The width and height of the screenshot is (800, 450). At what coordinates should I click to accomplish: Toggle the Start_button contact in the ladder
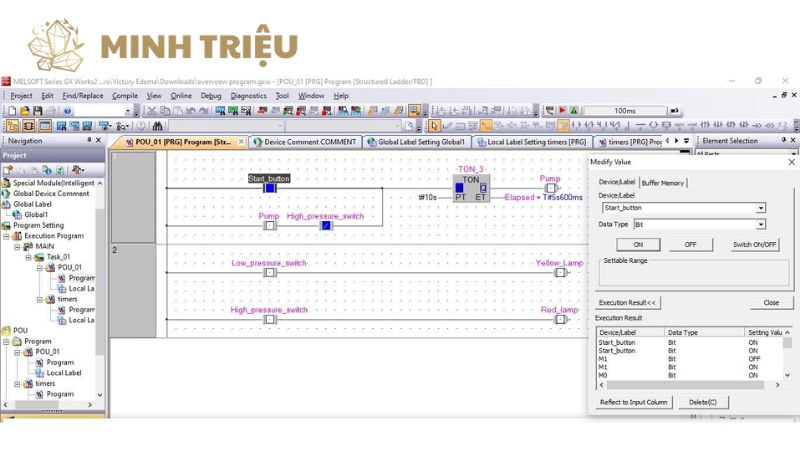coord(269,187)
